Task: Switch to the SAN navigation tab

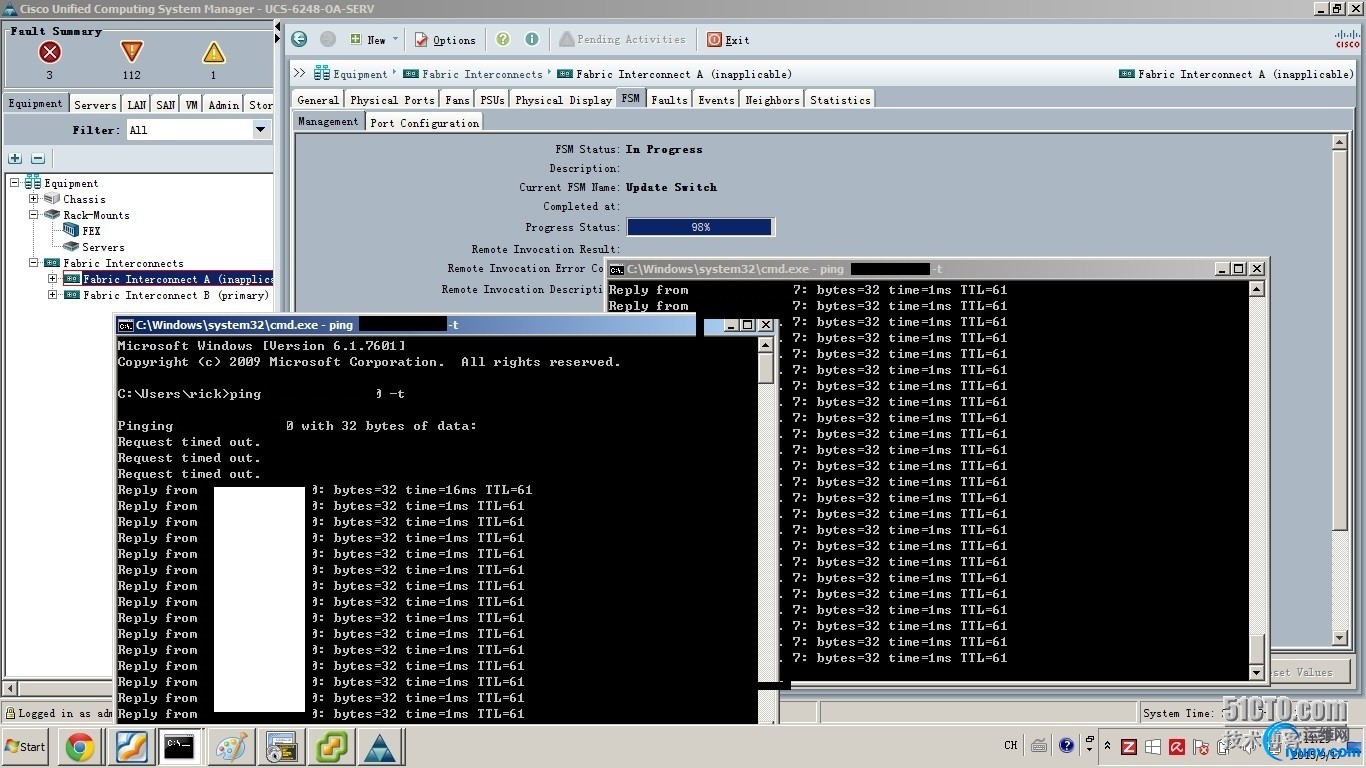Action: pyautogui.click(x=166, y=104)
